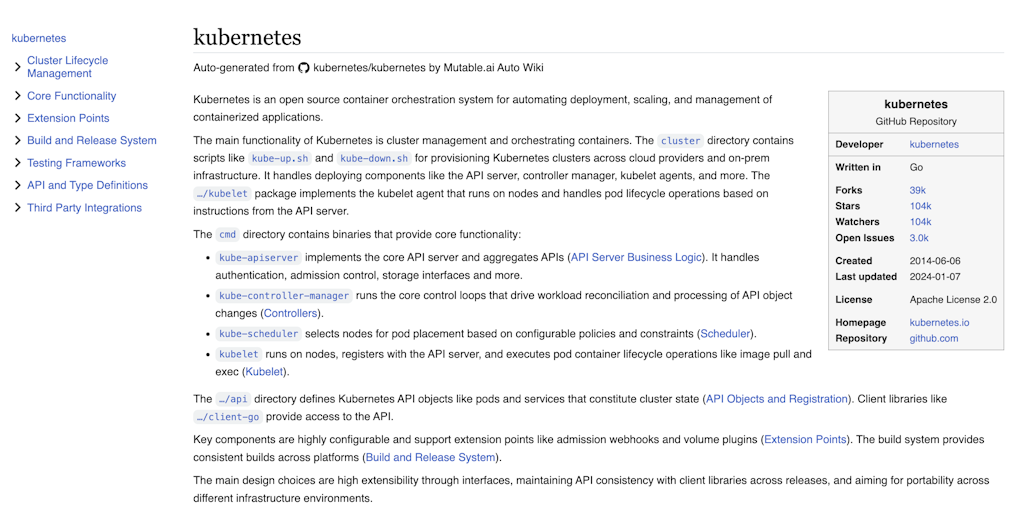Image resolution: width=1024 pixels, height=512 pixels.
Task: Open the Scheduler link
Action: click(x=725, y=334)
